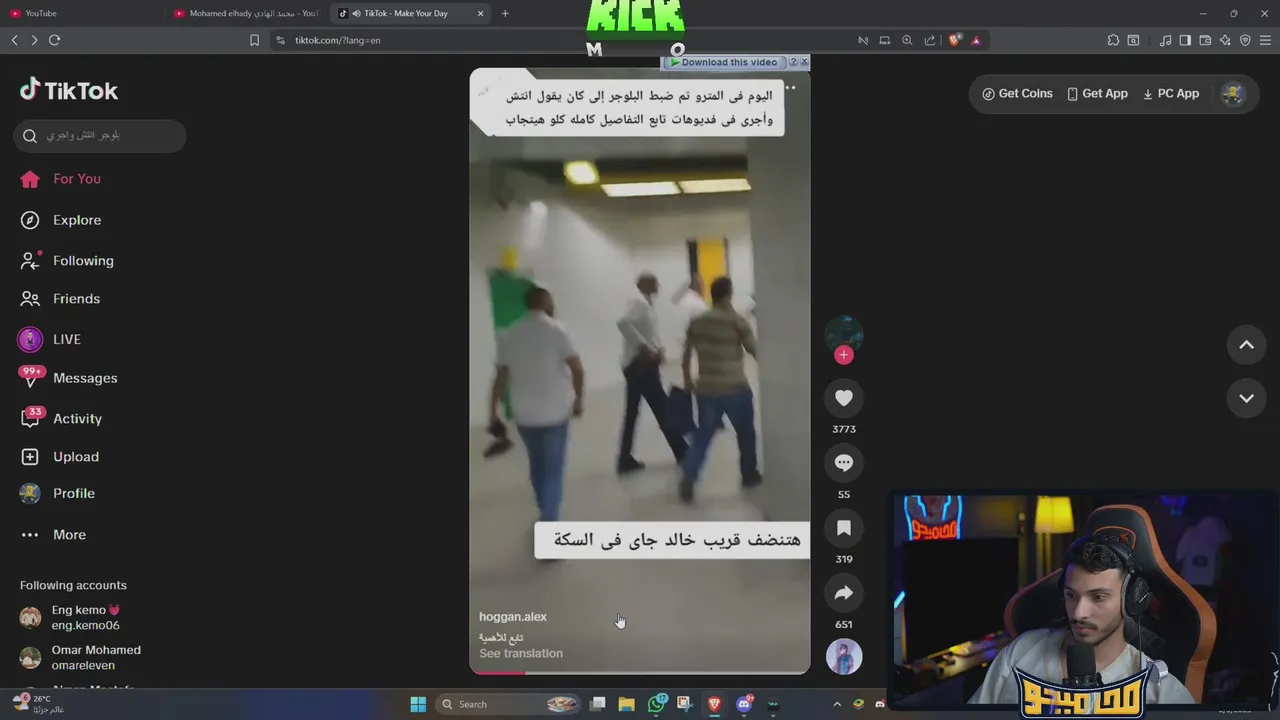Open the comments bubble showing 55
This screenshot has width=1280, height=720.
(x=844, y=463)
